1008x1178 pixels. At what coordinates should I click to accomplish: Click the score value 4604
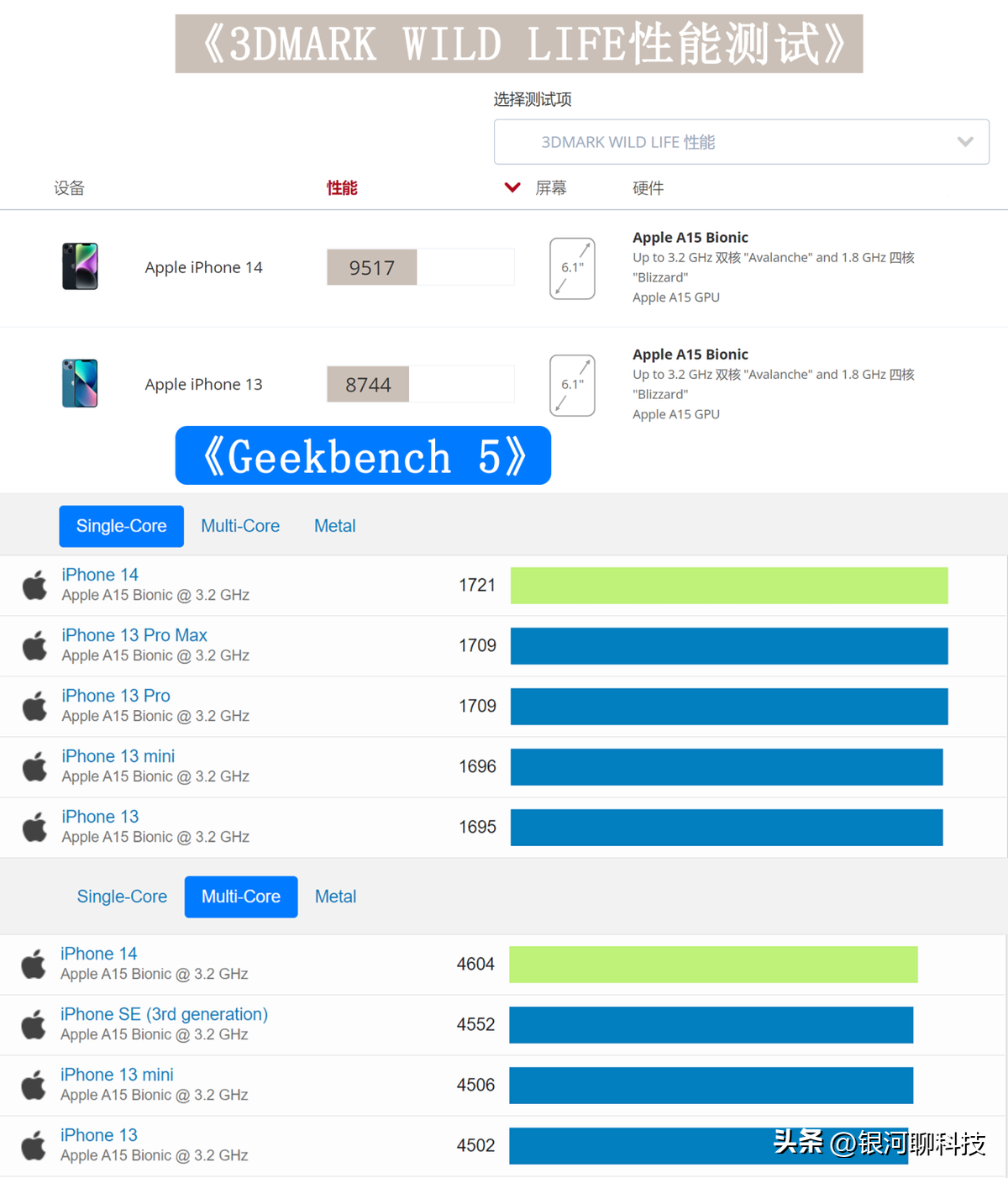coord(475,964)
